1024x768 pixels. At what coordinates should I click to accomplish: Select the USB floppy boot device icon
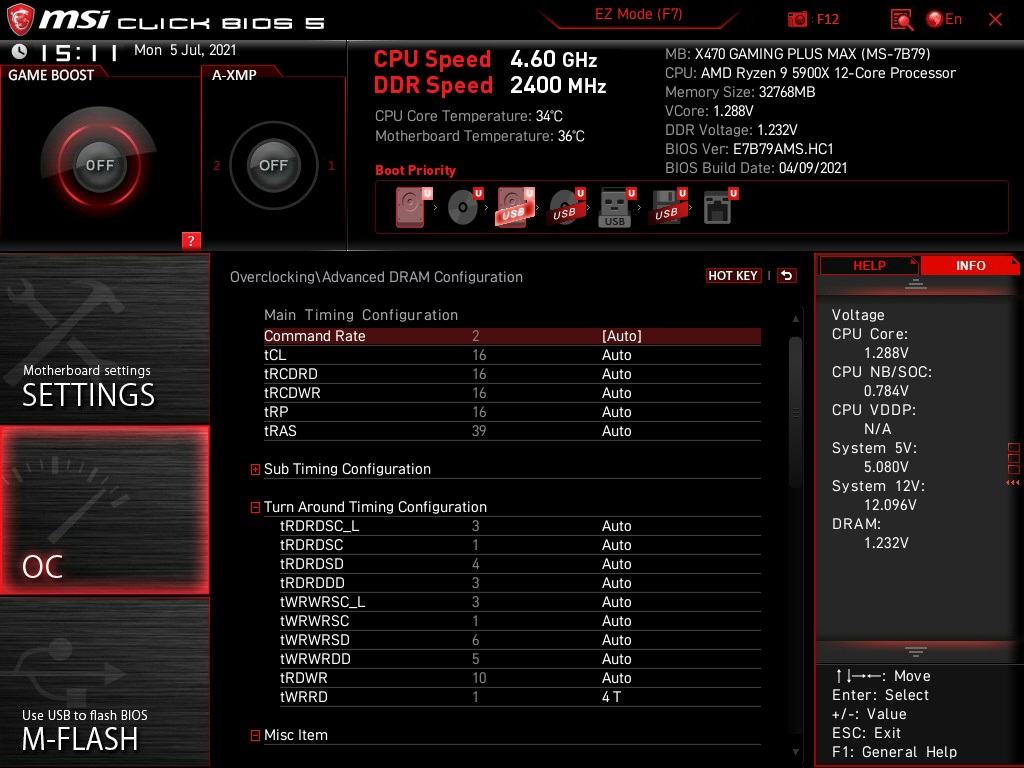click(x=667, y=207)
